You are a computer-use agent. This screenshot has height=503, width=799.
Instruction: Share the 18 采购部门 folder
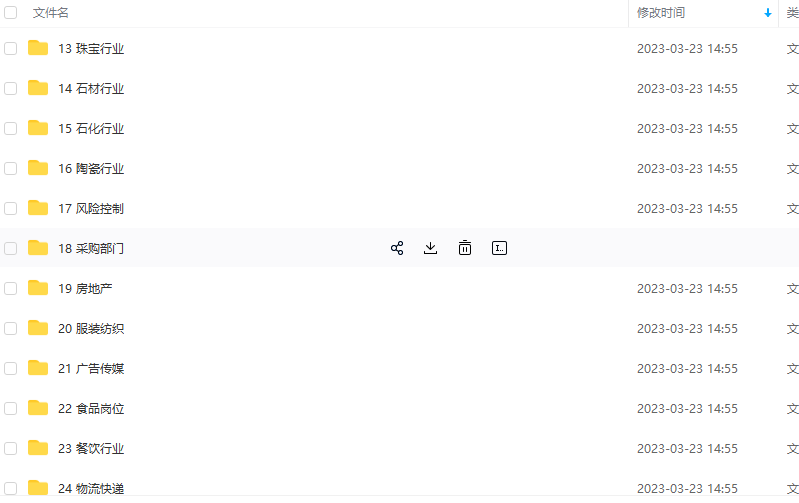pos(397,248)
